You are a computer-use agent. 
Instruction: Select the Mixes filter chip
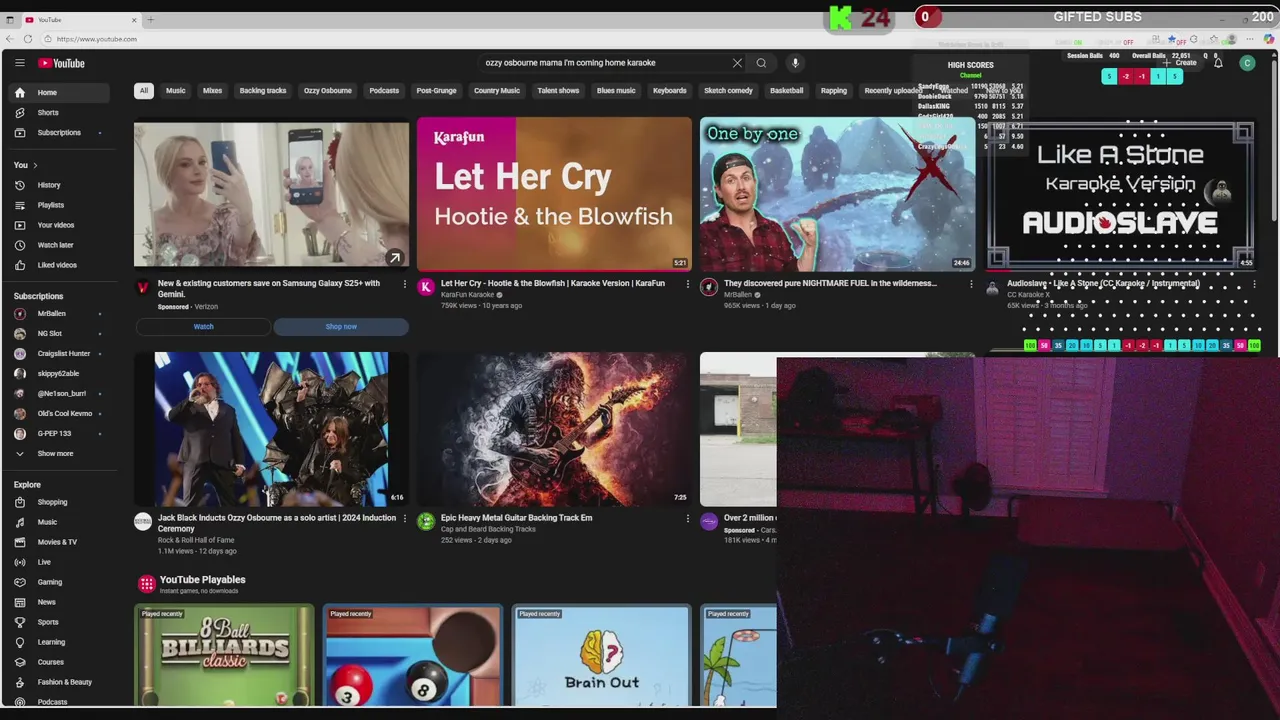pyautogui.click(x=213, y=91)
